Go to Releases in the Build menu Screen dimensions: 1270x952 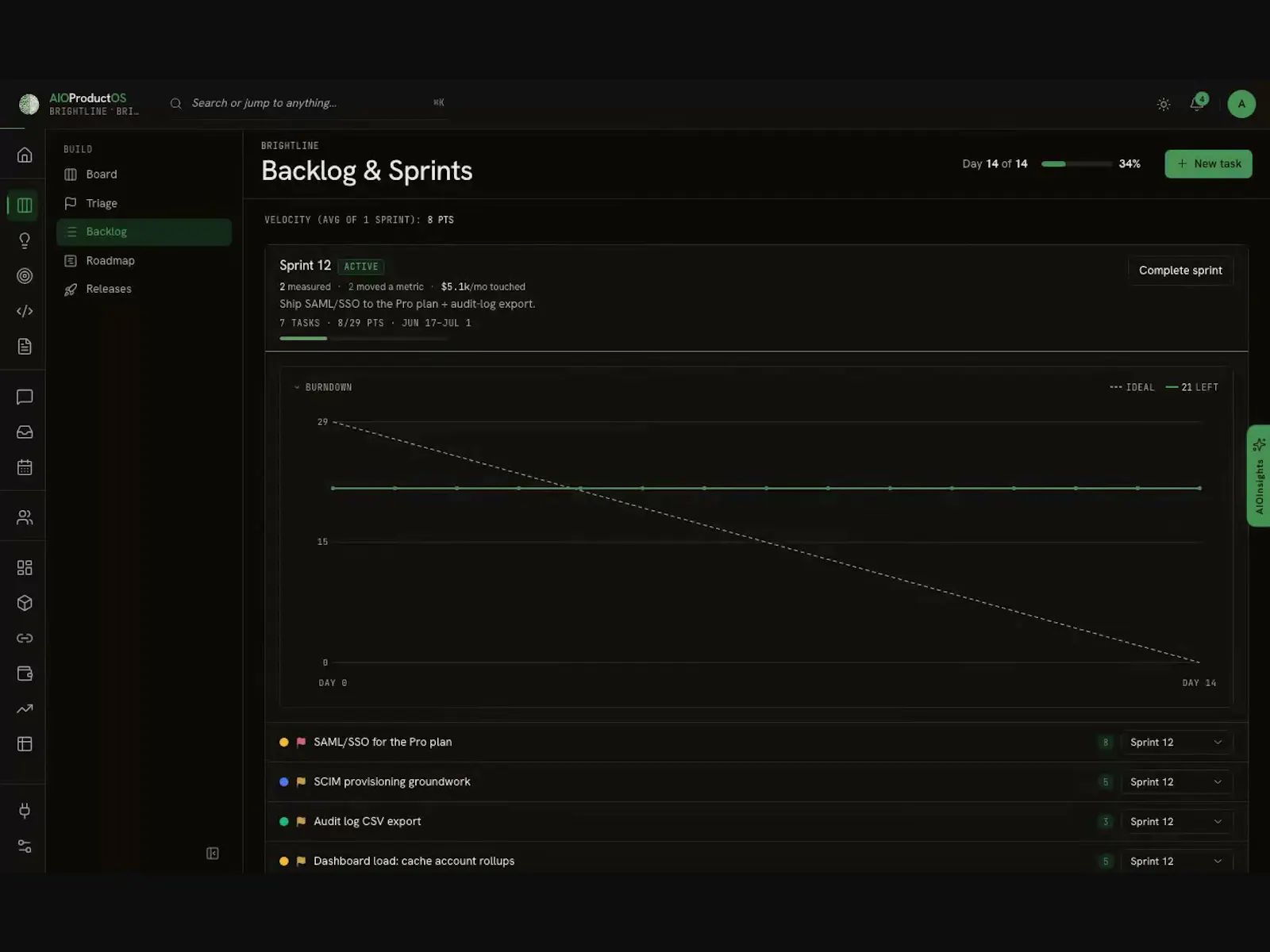pos(144,289)
